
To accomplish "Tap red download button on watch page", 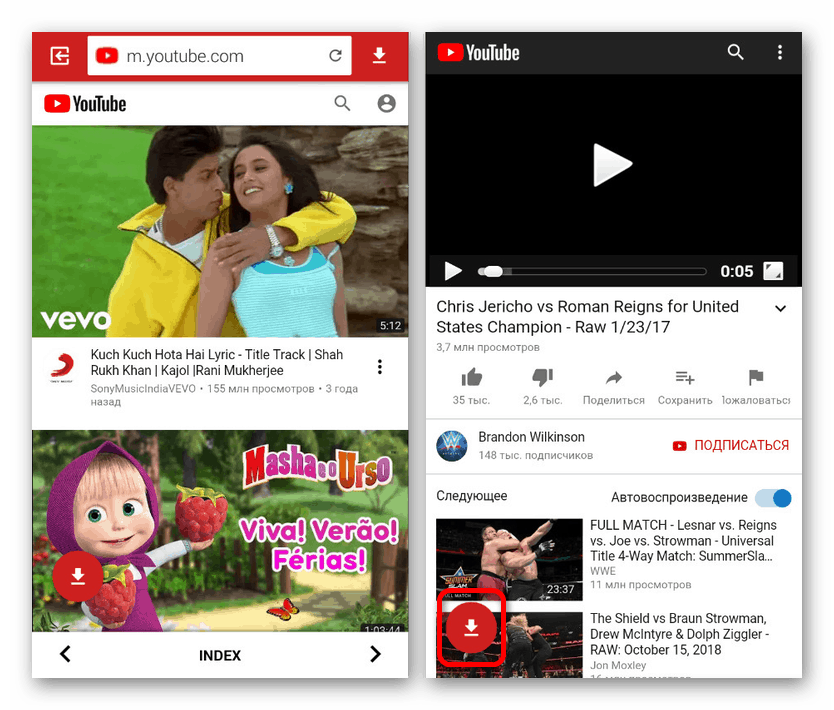I will [x=471, y=628].
